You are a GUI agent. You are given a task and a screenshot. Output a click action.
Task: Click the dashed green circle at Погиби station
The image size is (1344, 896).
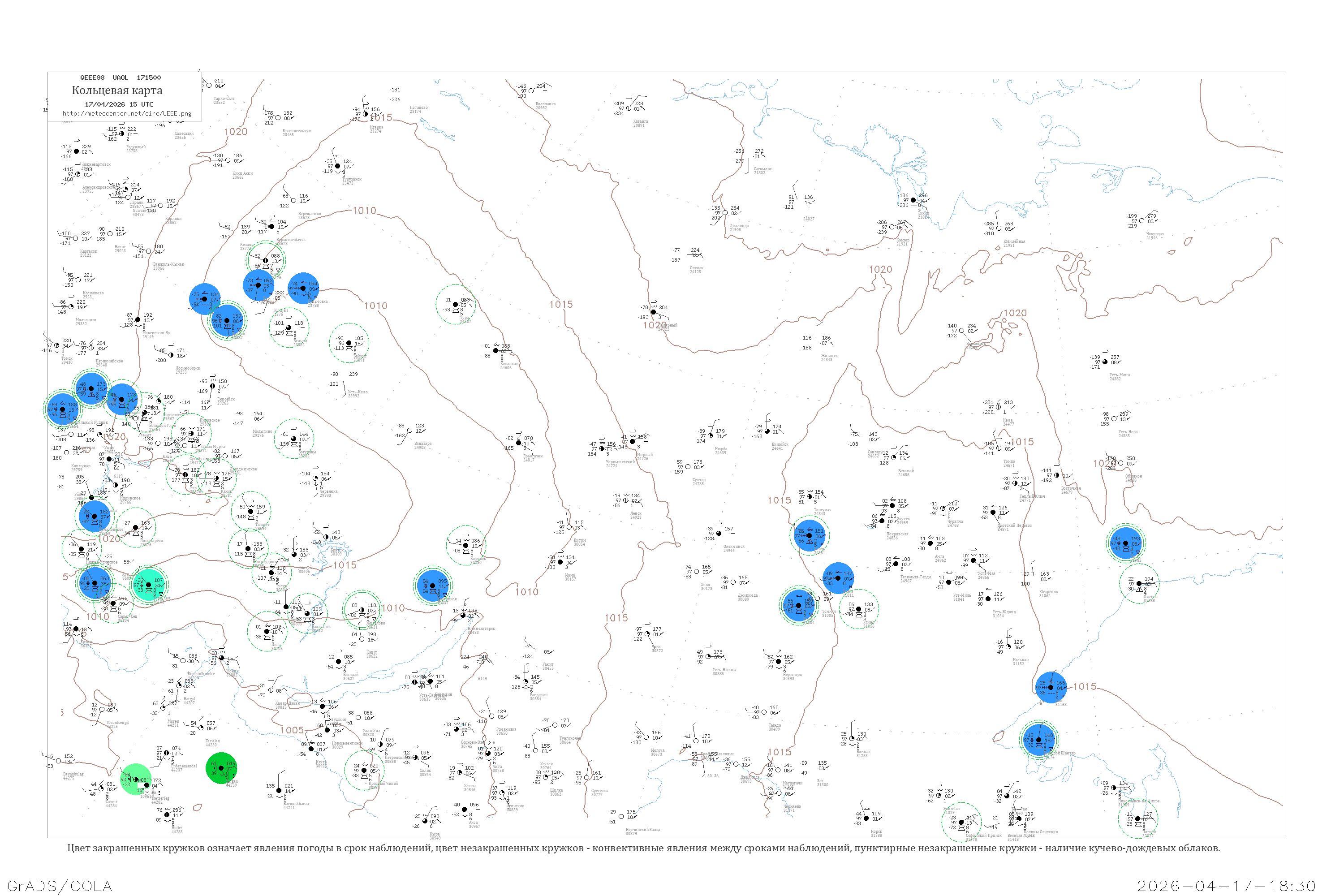(x=1138, y=818)
